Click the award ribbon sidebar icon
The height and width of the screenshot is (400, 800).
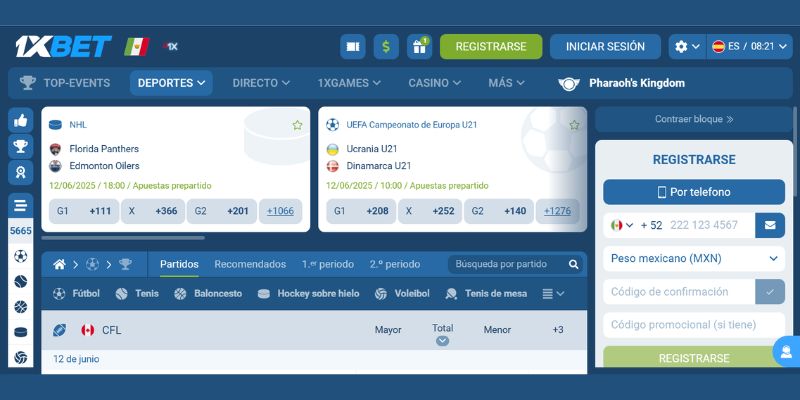point(20,172)
